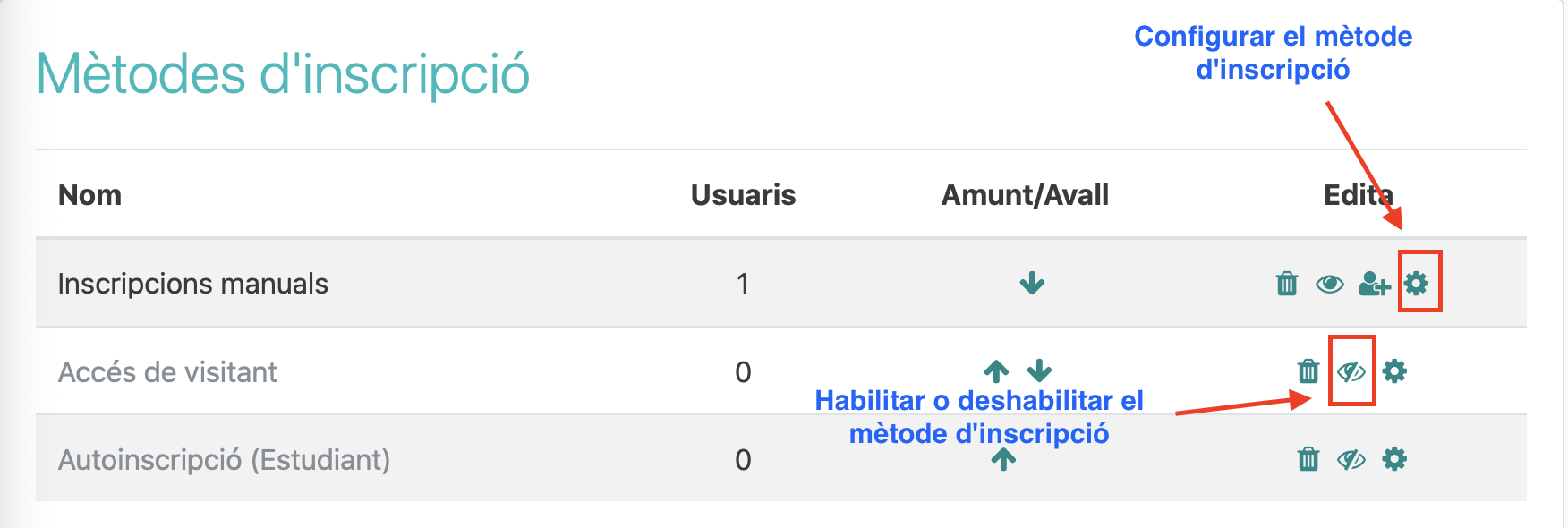Viewport: 1568px width, 528px height.
Task: Delete the Autoinscripció (Estudiant) method
Action: (x=1308, y=459)
